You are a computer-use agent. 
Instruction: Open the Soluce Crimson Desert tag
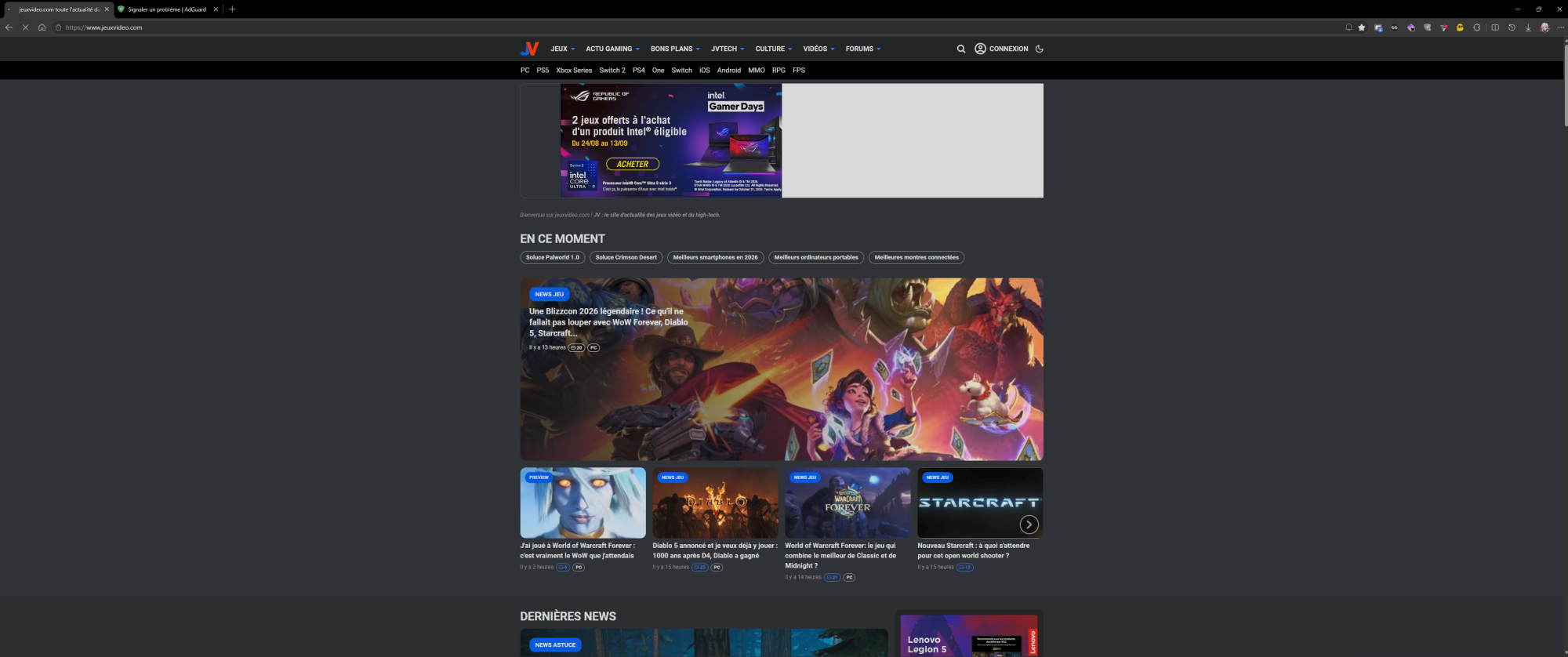pyautogui.click(x=626, y=257)
